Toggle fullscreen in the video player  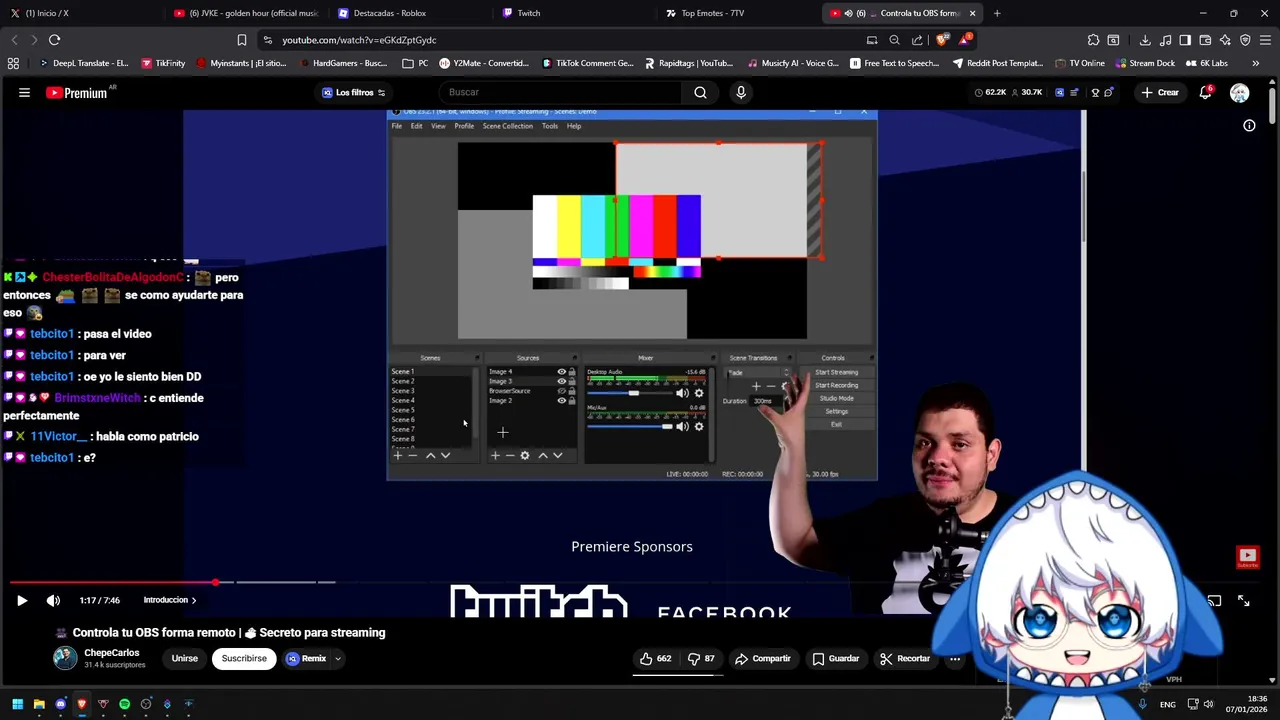(x=1244, y=600)
